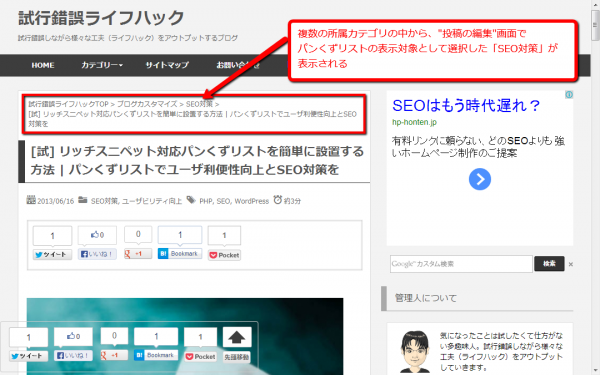Click the calendar icon beside 2013/06/16

point(31,200)
